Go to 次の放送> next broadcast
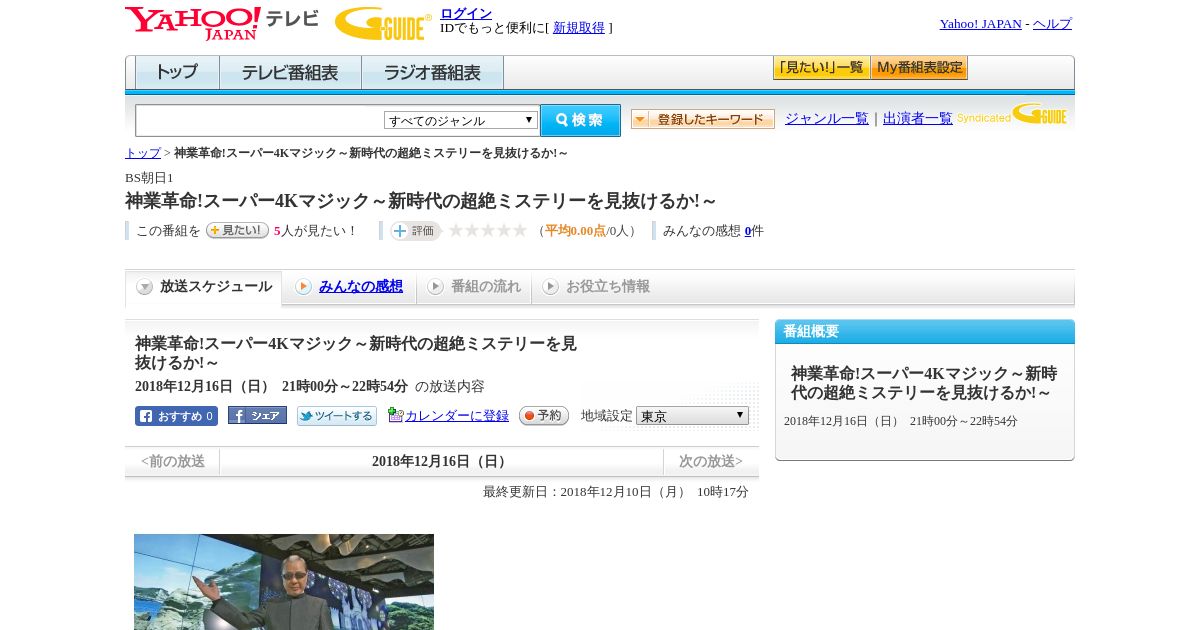Image resolution: width=1200 pixels, height=630 pixels. (x=711, y=462)
